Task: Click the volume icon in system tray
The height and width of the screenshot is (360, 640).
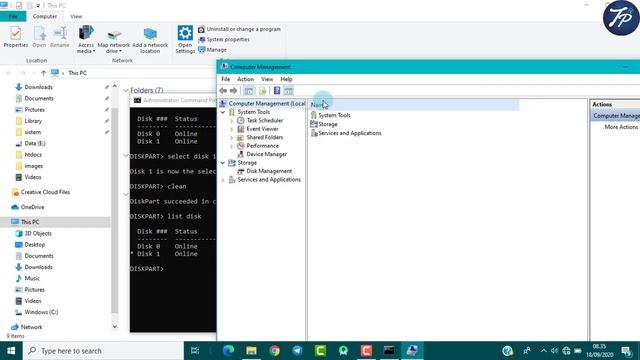Action: pyautogui.click(x=554, y=351)
